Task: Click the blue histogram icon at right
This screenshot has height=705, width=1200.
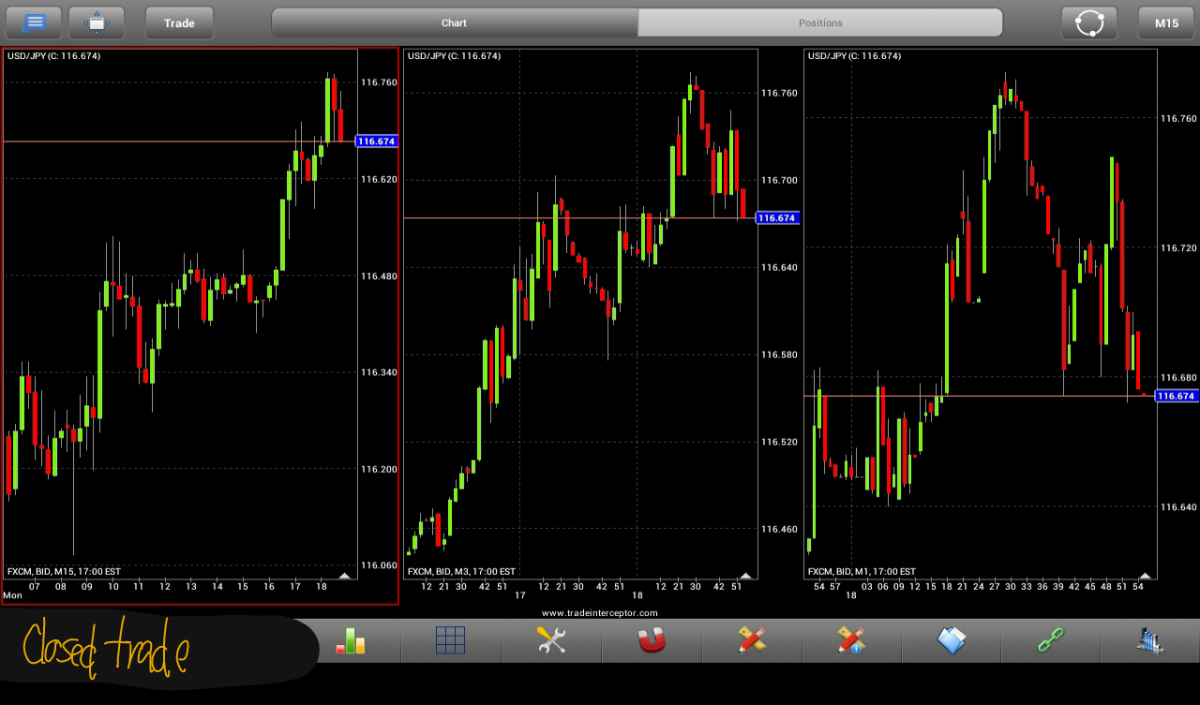Action: (x=1149, y=640)
